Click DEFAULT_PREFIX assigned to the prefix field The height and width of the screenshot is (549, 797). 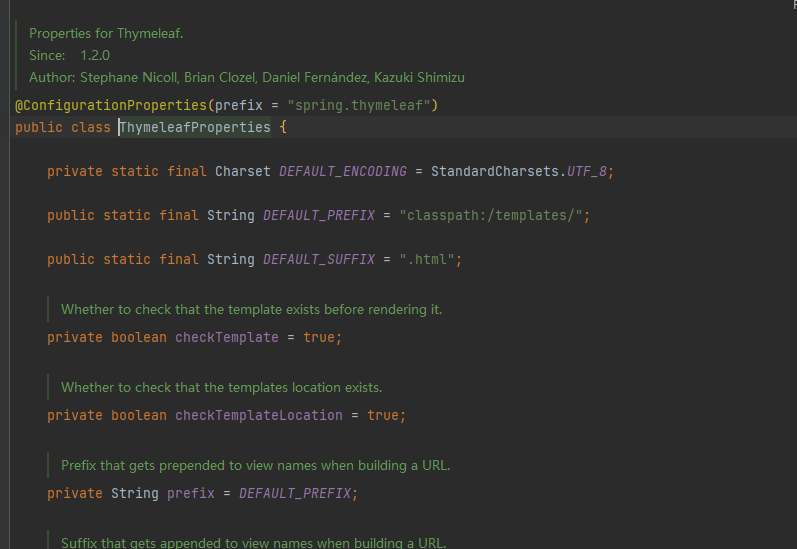(x=295, y=494)
